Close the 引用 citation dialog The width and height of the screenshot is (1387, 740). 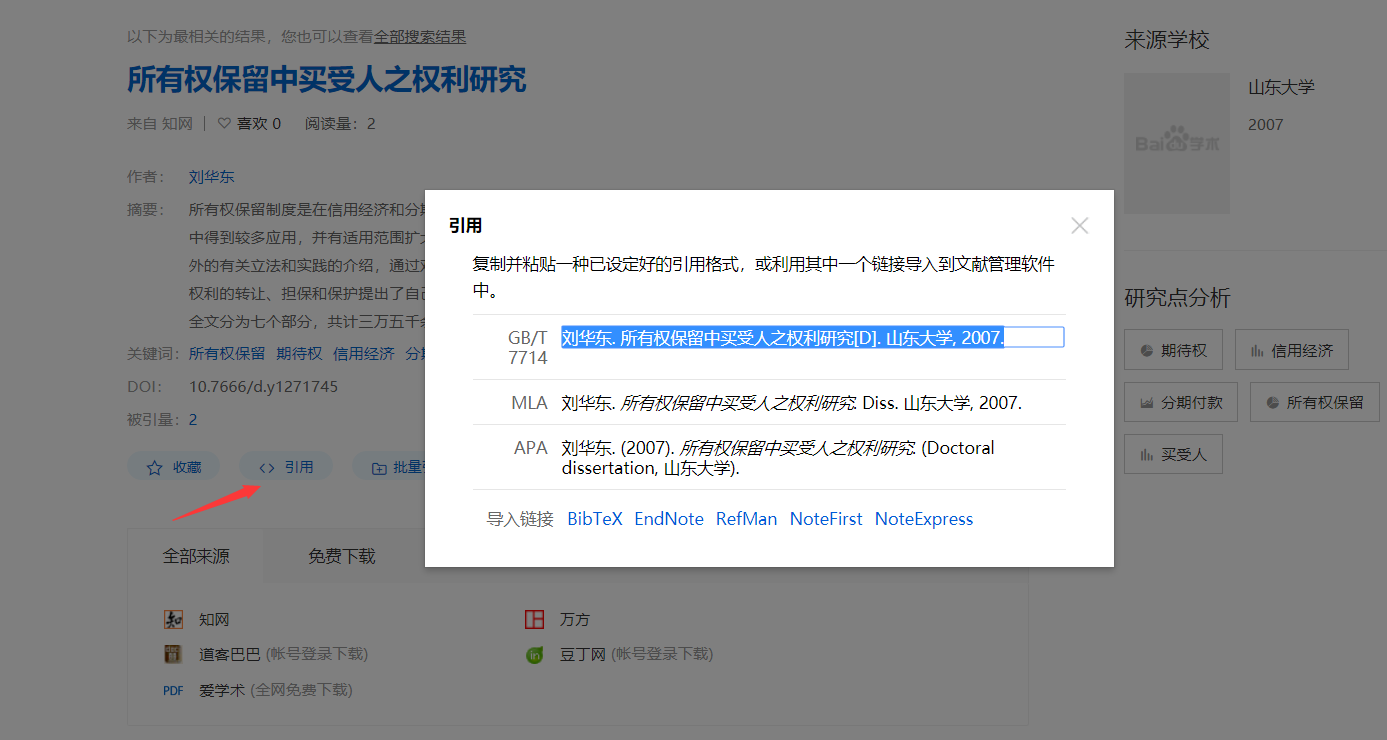point(1079,226)
